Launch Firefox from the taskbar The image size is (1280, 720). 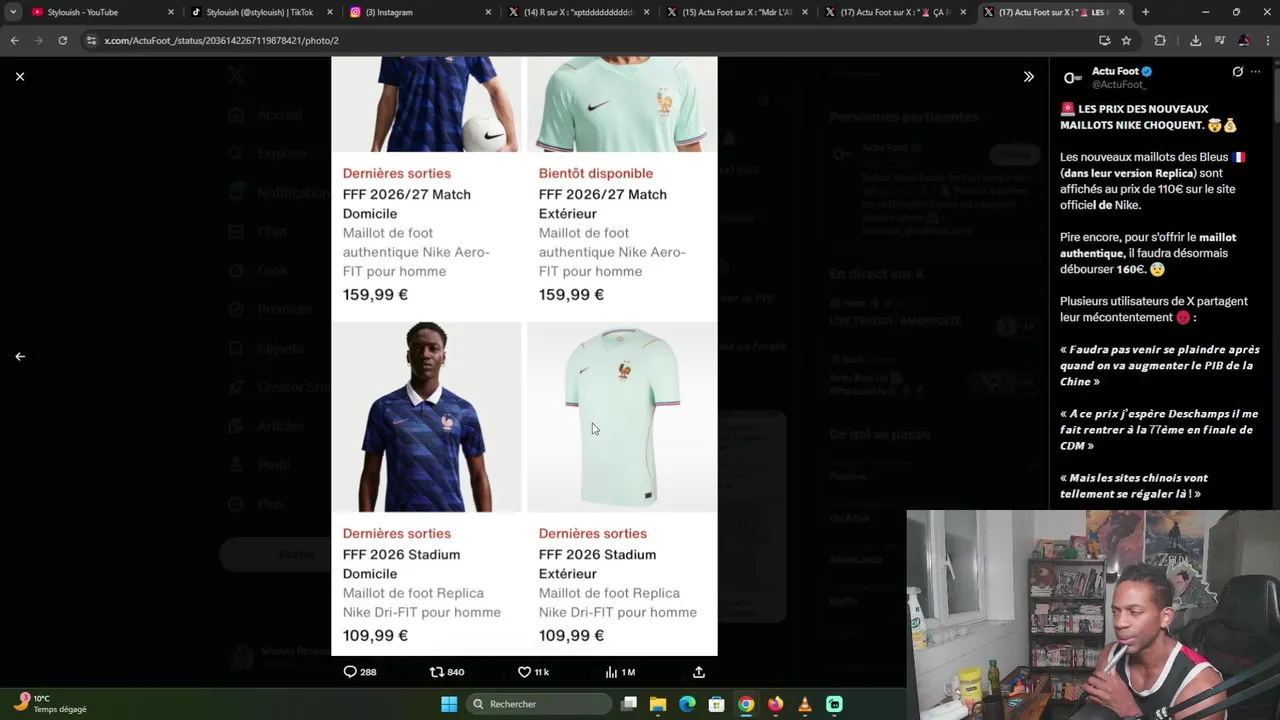(775, 704)
